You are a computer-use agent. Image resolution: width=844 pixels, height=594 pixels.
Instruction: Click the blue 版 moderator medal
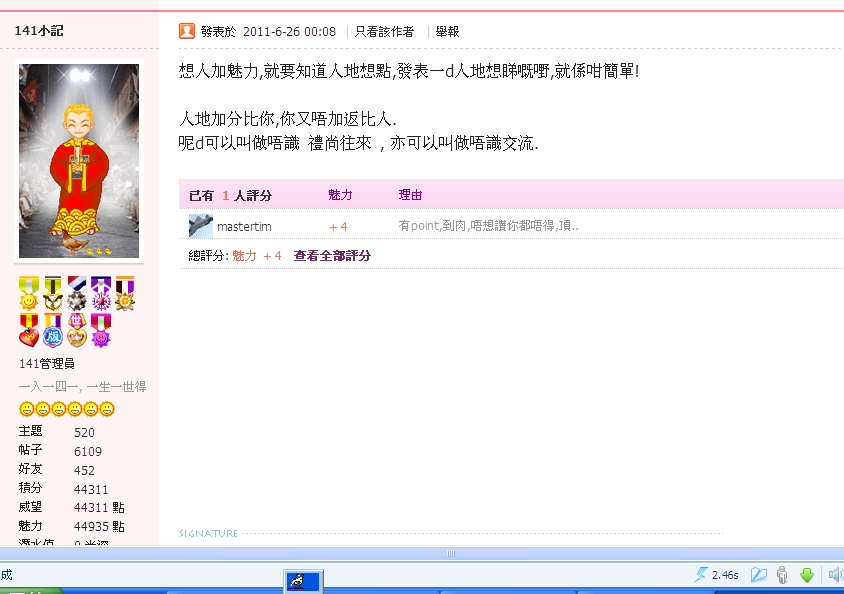53,330
